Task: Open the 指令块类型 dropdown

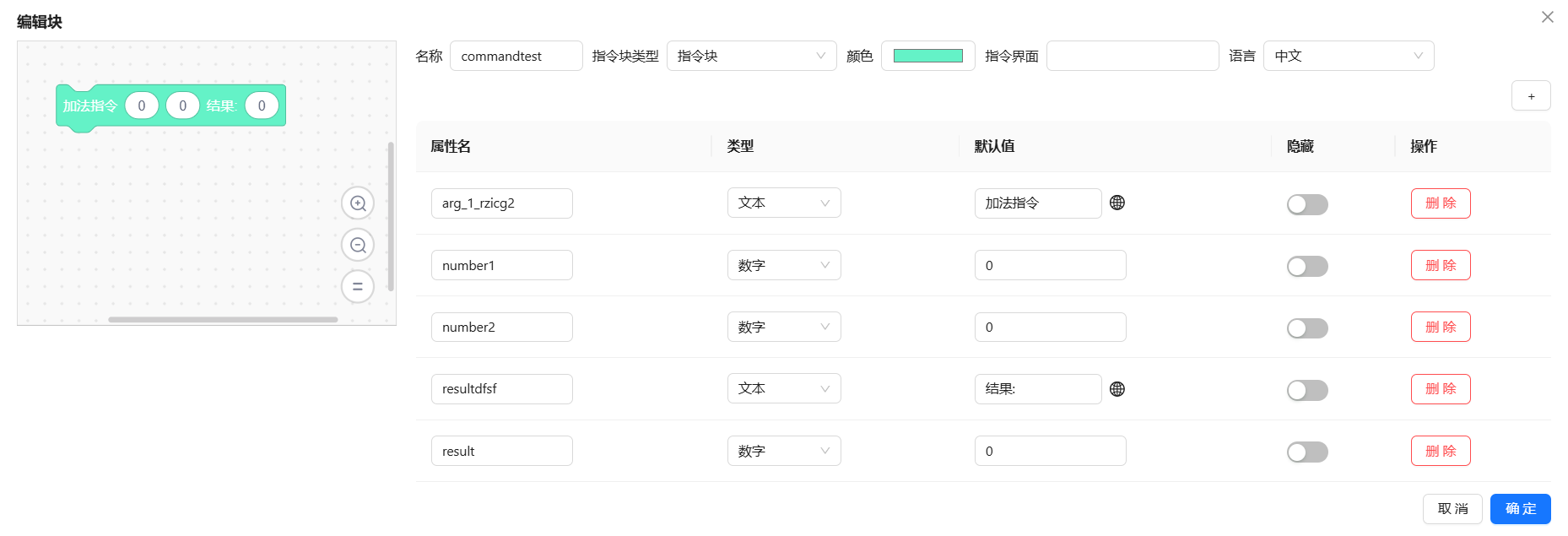Action: [751, 56]
